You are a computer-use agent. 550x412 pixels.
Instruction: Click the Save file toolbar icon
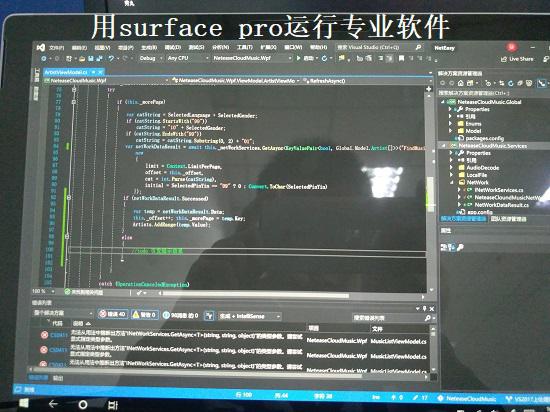[90, 59]
